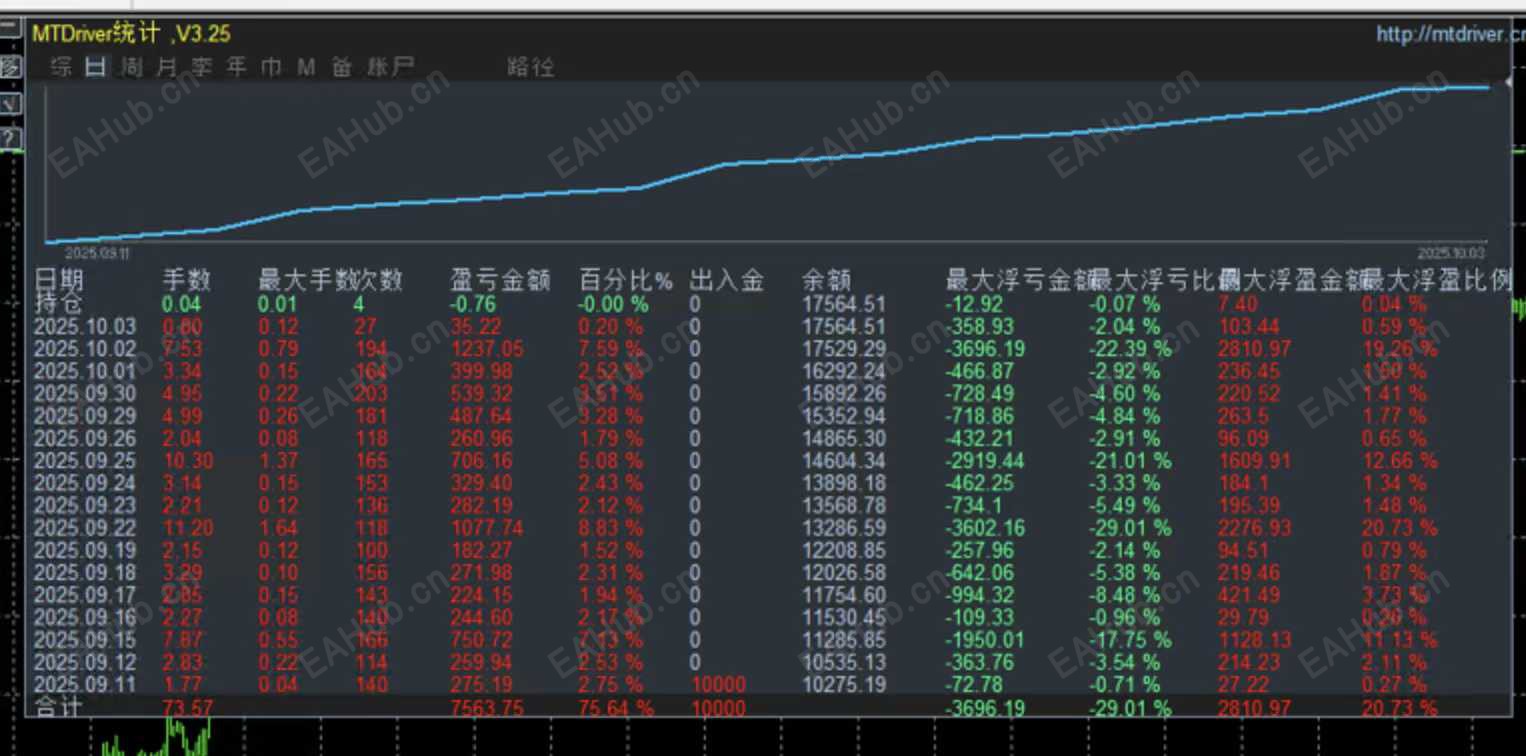Select the 2025.09.29 row date

click(x=85, y=416)
